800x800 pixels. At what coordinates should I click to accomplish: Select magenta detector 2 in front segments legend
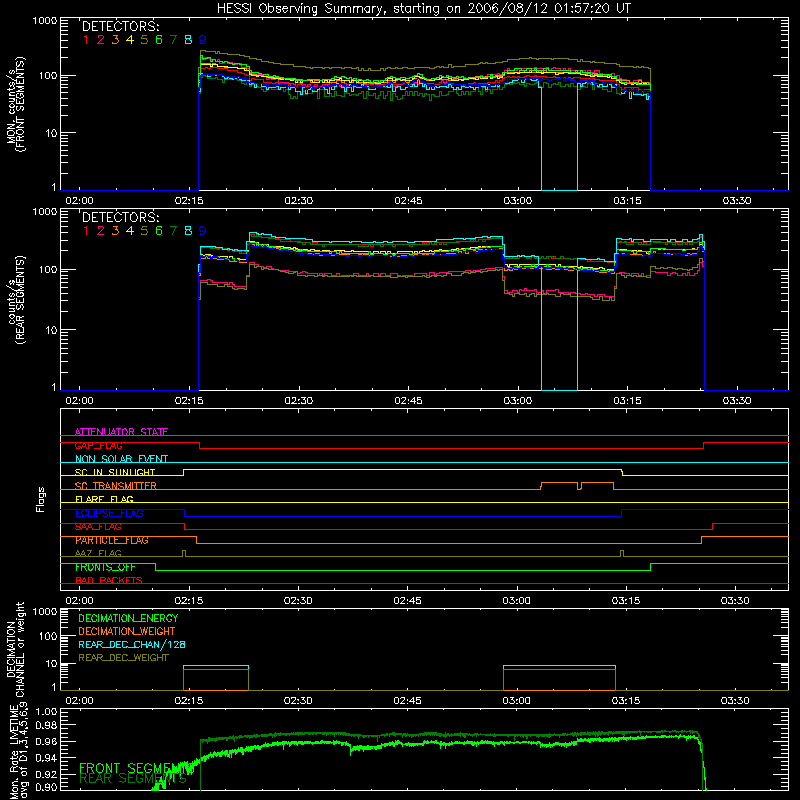tap(101, 40)
